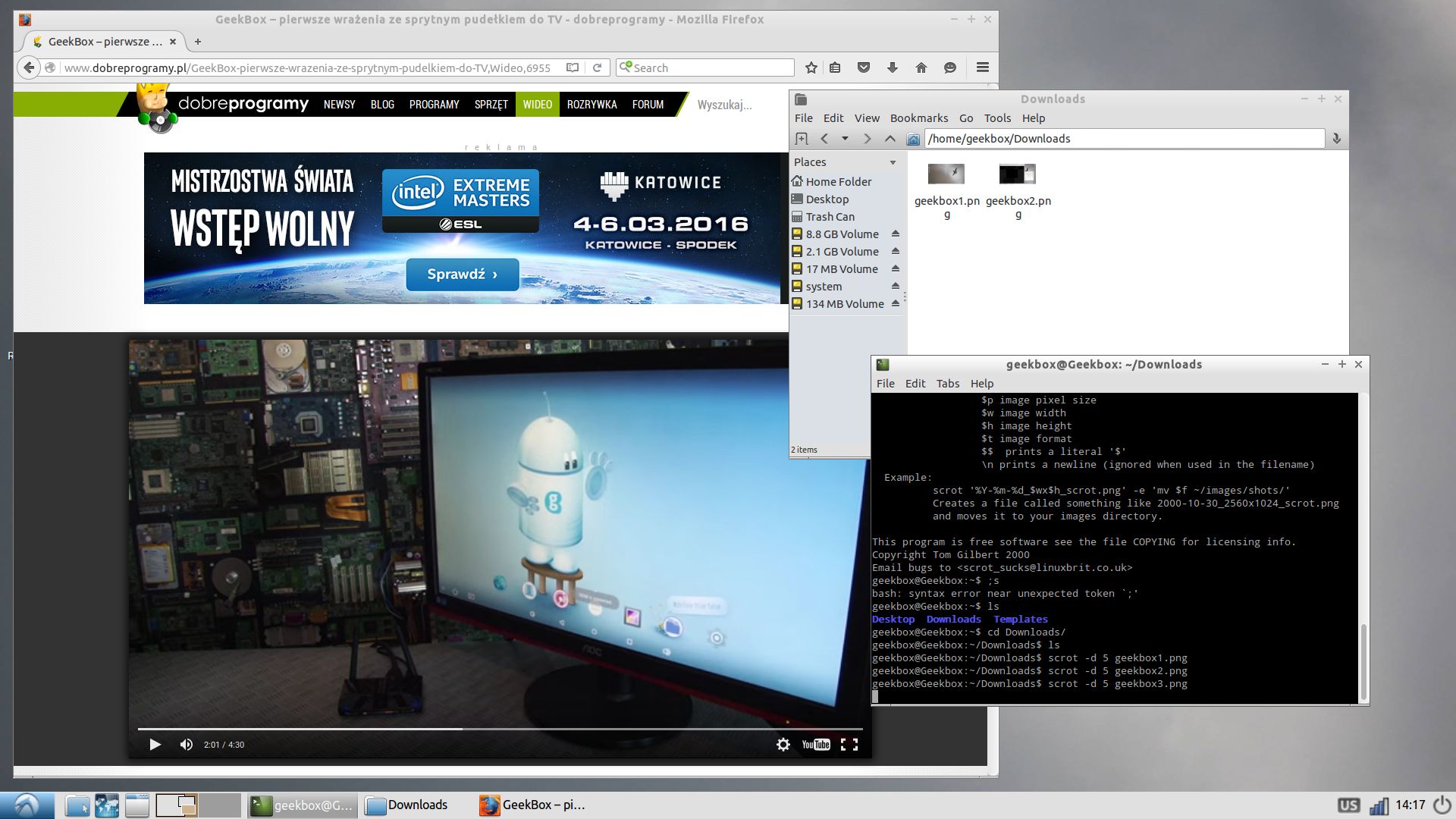Open Tabs menu in terminal

pos(947,384)
